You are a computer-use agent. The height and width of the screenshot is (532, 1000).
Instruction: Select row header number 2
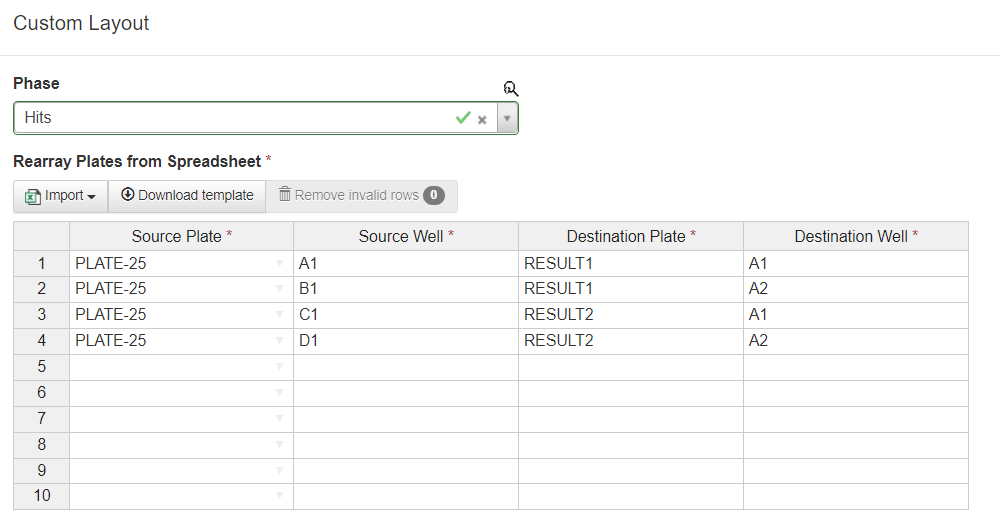(41, 289)
